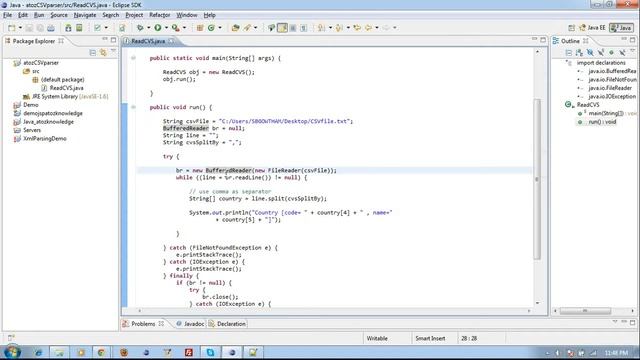Open the New Java Class dropdown arrow

[x=220, y=28]
